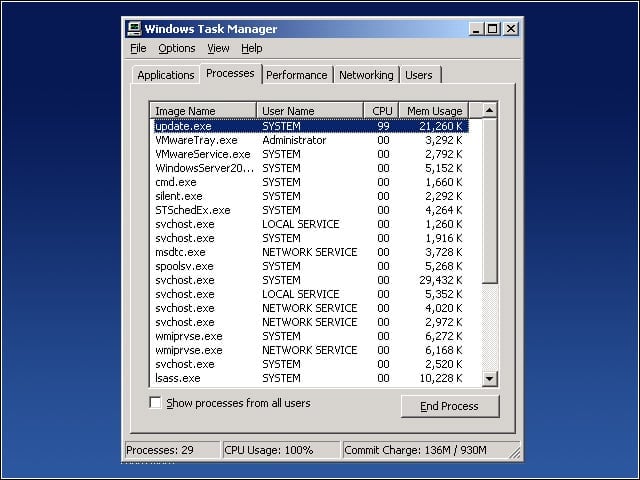Click Administrator in the User Name column
The width and height of the screenshot is (640, 480).
tap(294, 140)
